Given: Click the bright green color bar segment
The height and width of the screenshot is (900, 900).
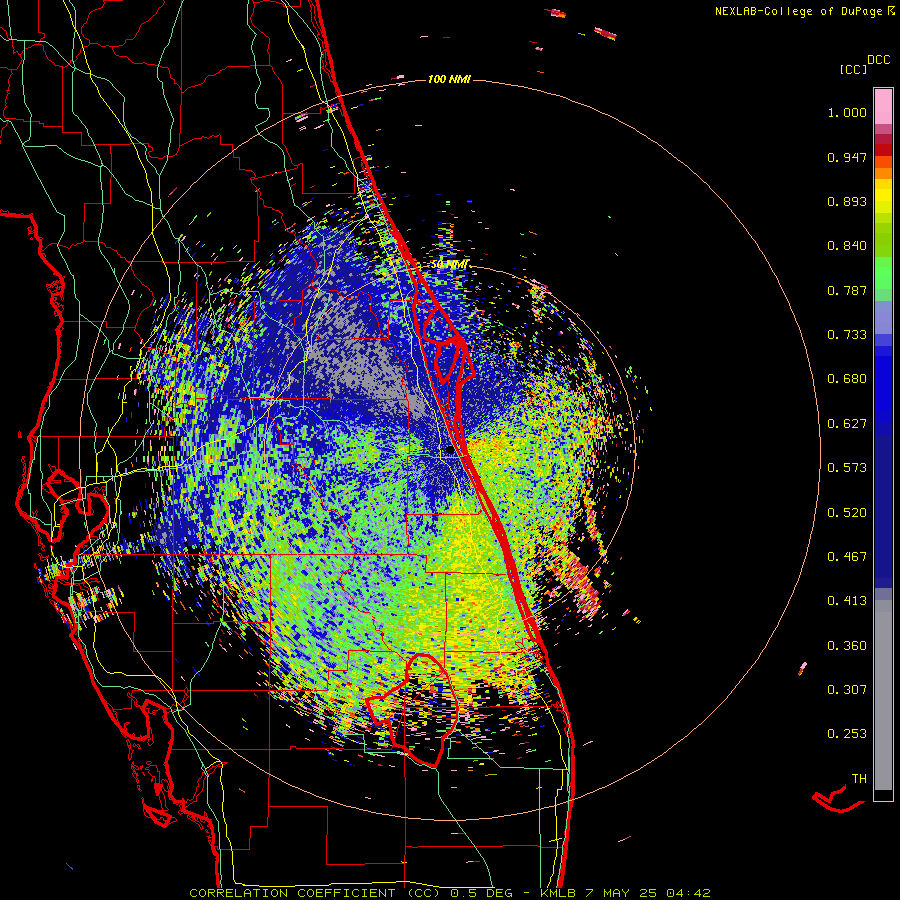Looking at the screenshot, I should (x=883, y=273).
